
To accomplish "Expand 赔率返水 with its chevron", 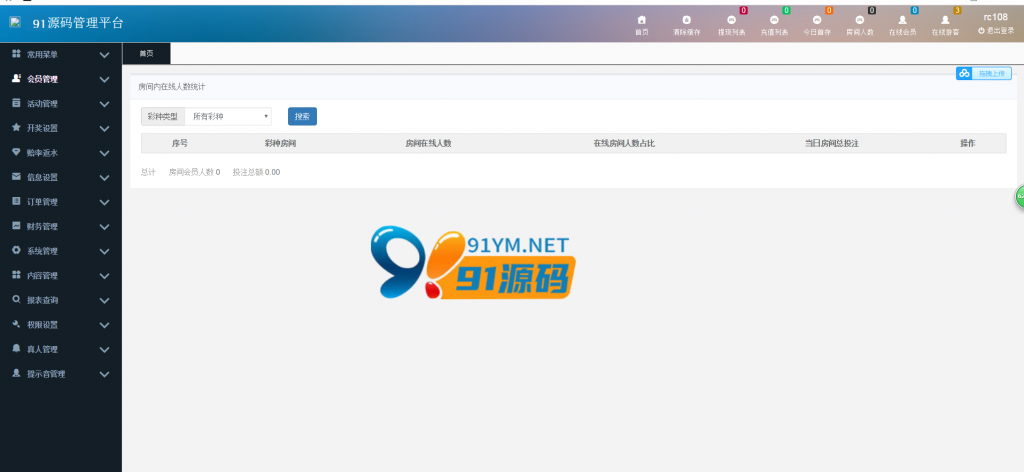I will (104, 153).
